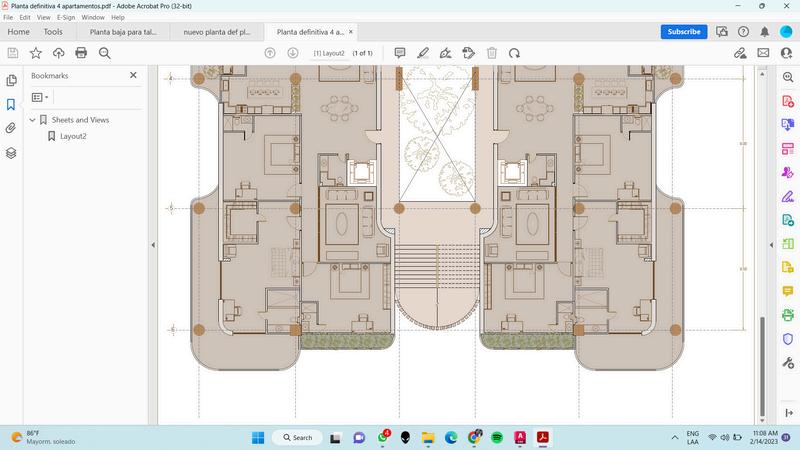
Task: Open page thumbnails panel icon
Action: (x=11, y=81)
